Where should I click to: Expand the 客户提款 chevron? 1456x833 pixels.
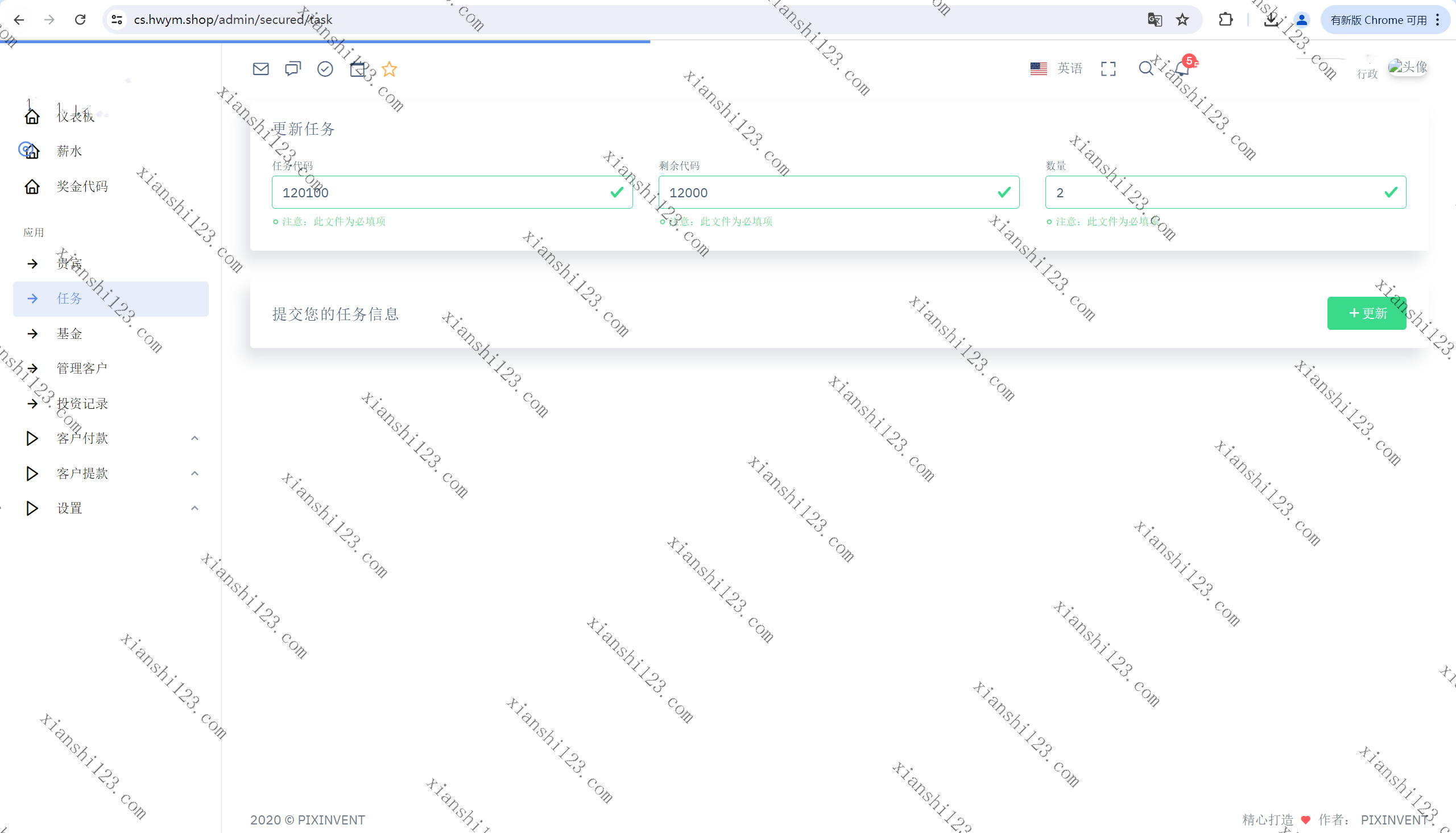(195, 474)
